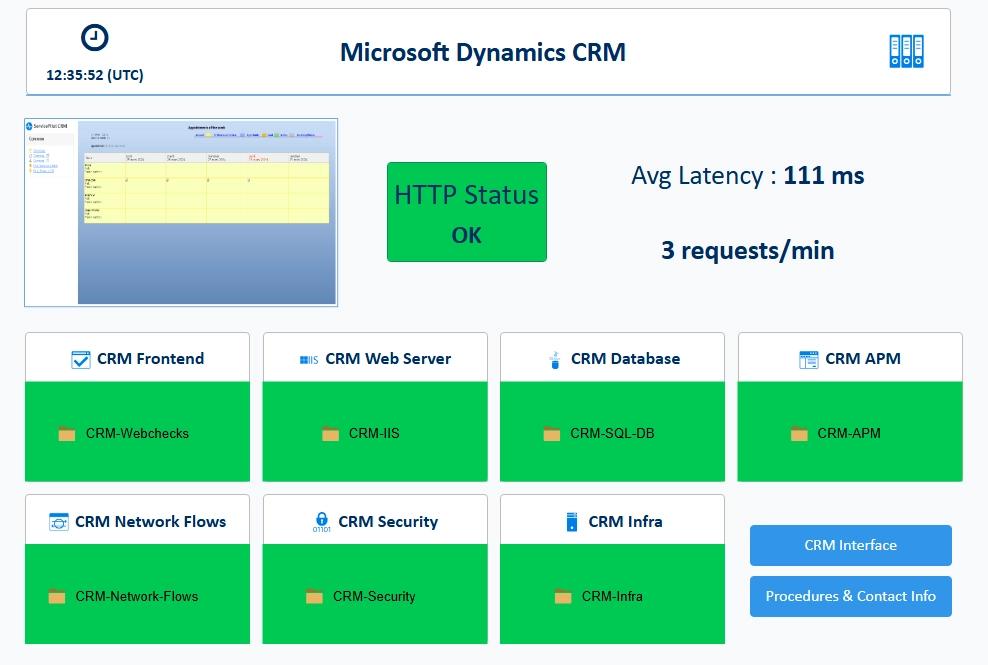
Task: Click the CRM Security padlock icon
Action: [x=321, y=522]
